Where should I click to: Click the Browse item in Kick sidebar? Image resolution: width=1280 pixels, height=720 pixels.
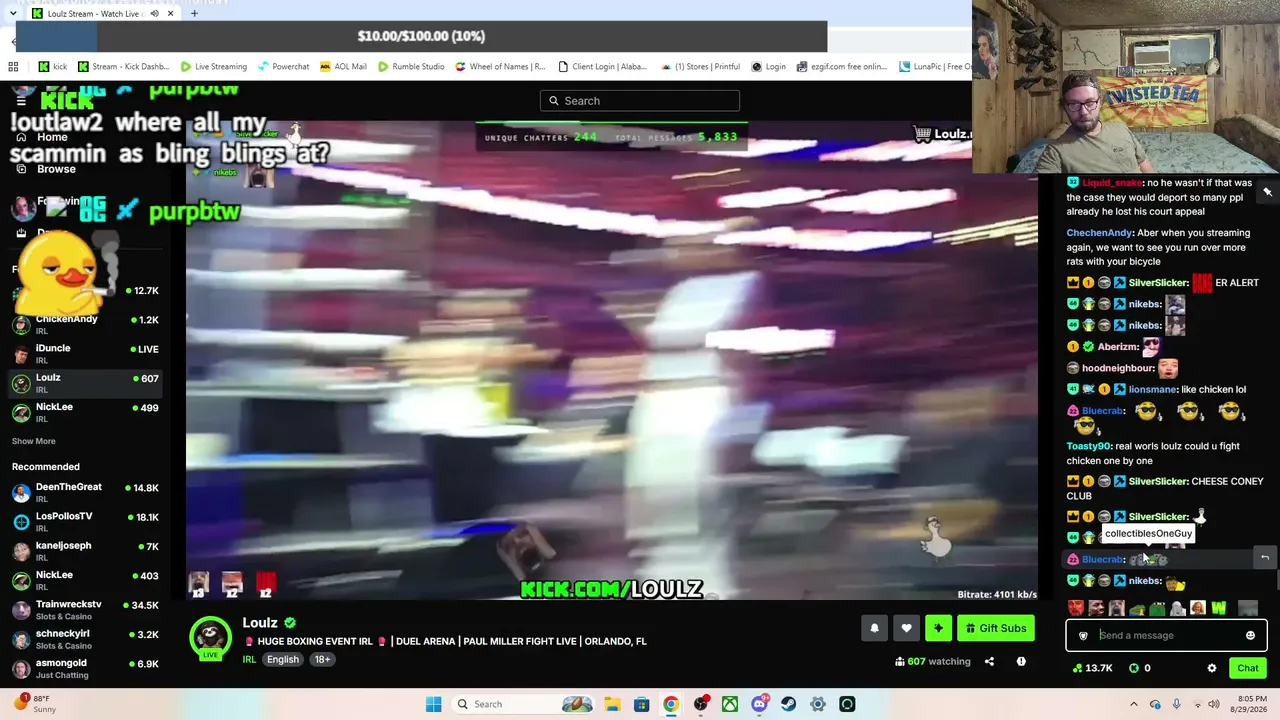point(56,169)
